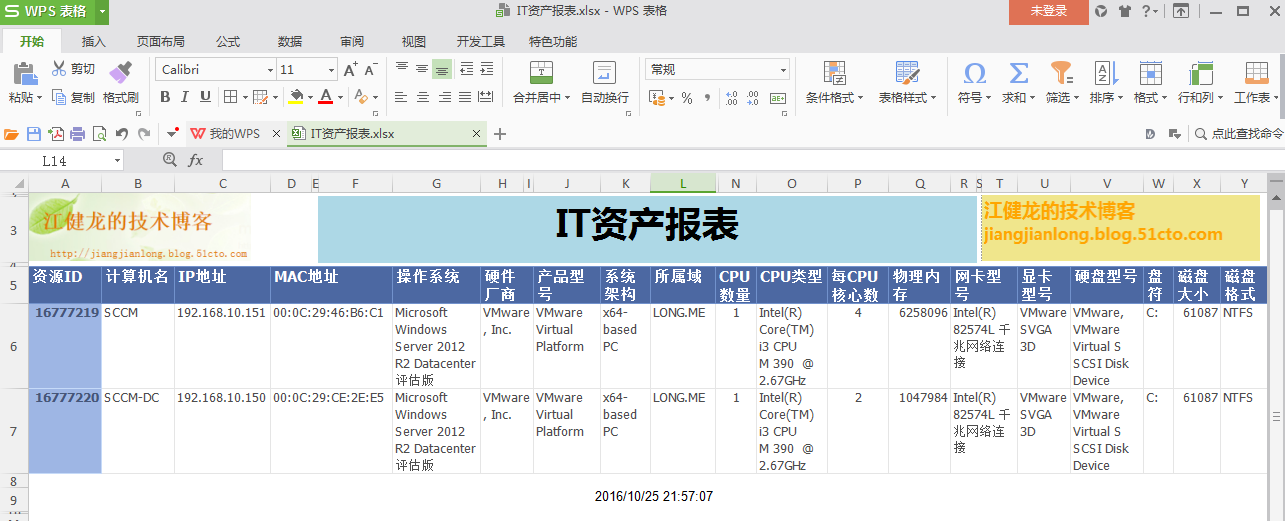Click the Decrease Decimal places icon
This screenshot has width=1285, height=521.
pos(754,98)
